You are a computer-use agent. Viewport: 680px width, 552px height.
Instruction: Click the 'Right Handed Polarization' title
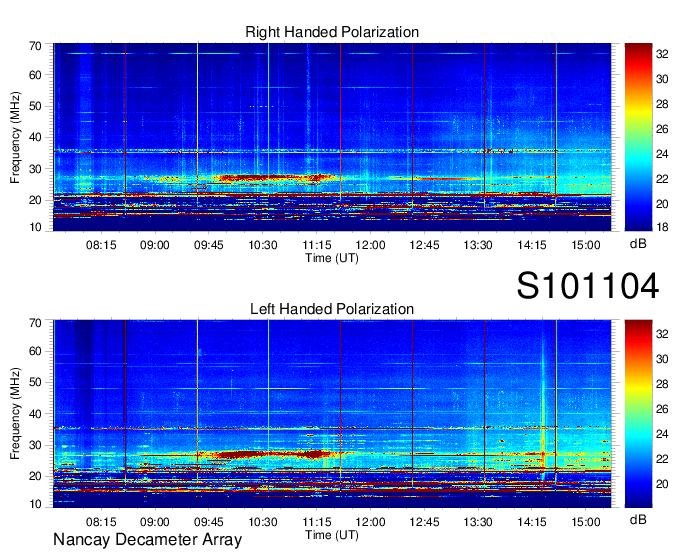(x=332, y=32)
